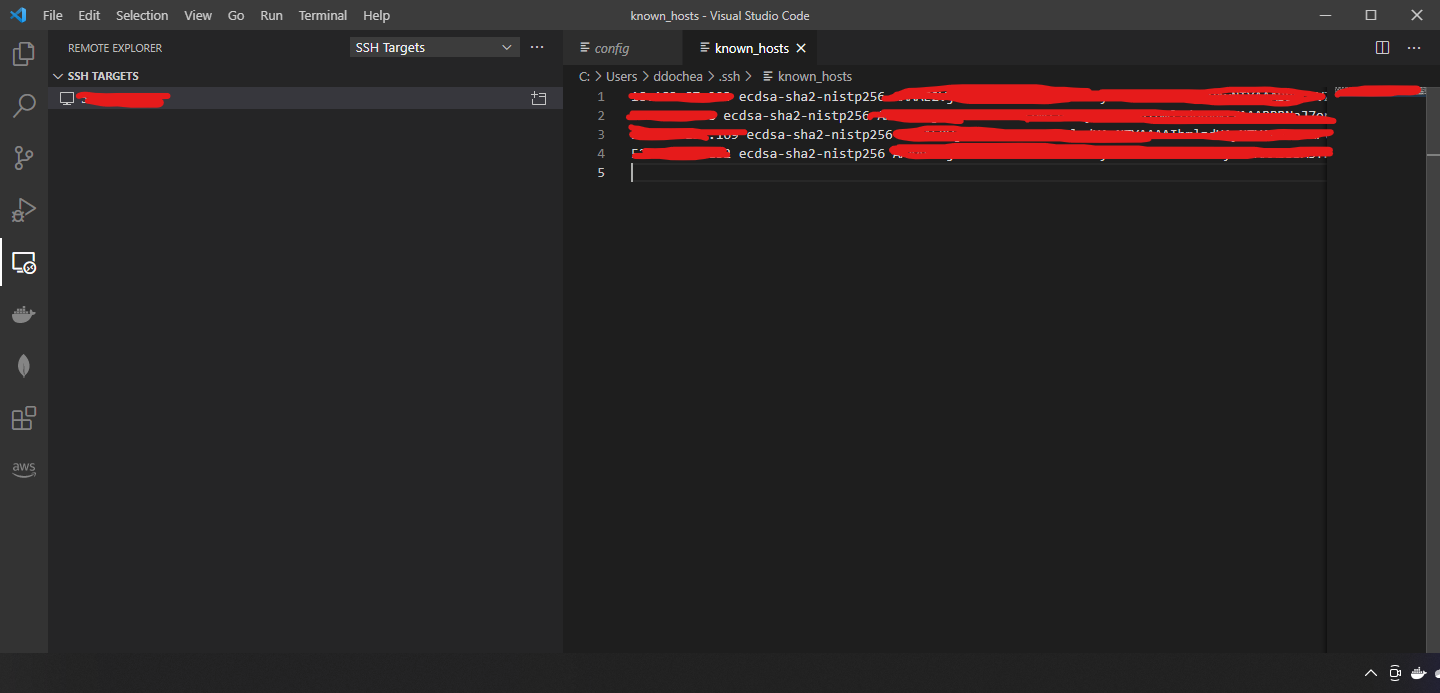This screenshot has height=693, width=1440.
Task: Click line number 1 in gutter
Action: click(601, 97)
